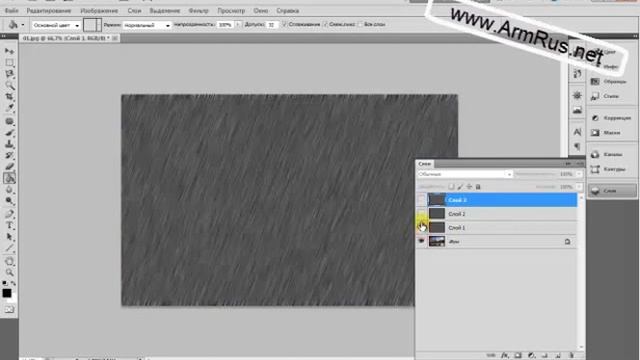Image resolution: width=640 pixels, height=360 pixels.
Task: Toggle lock image pixels brush icon
Action: [460, 187]
